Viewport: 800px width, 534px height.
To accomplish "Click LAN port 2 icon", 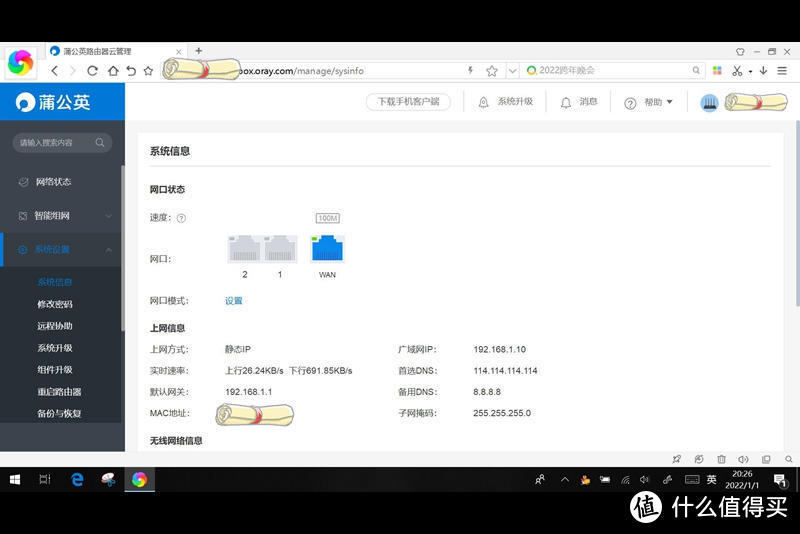I will point(244,249).
